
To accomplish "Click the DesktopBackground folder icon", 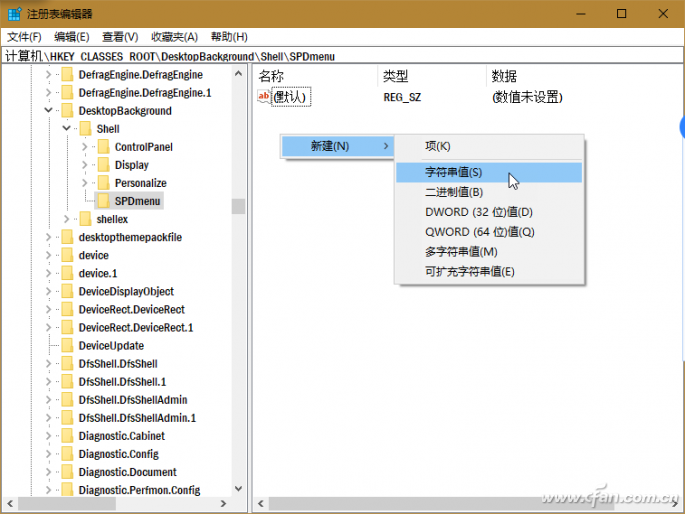I will pos(67,110).
